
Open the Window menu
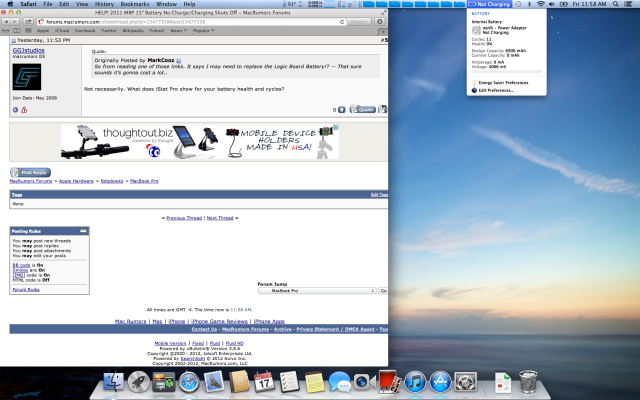pos(166,4)
